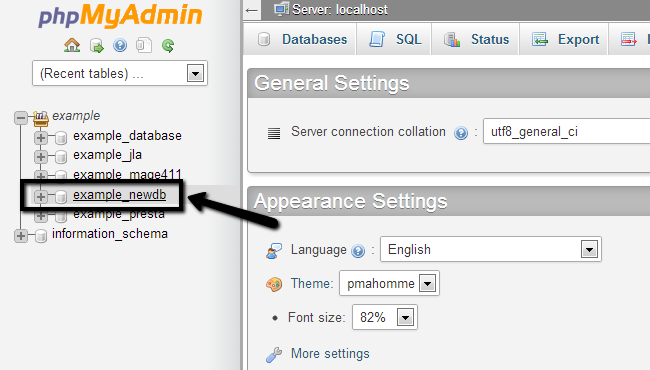The height and width of the screenshot is (370, 650).
Task: Select the example_newdb database link
Action: [119, 195]
